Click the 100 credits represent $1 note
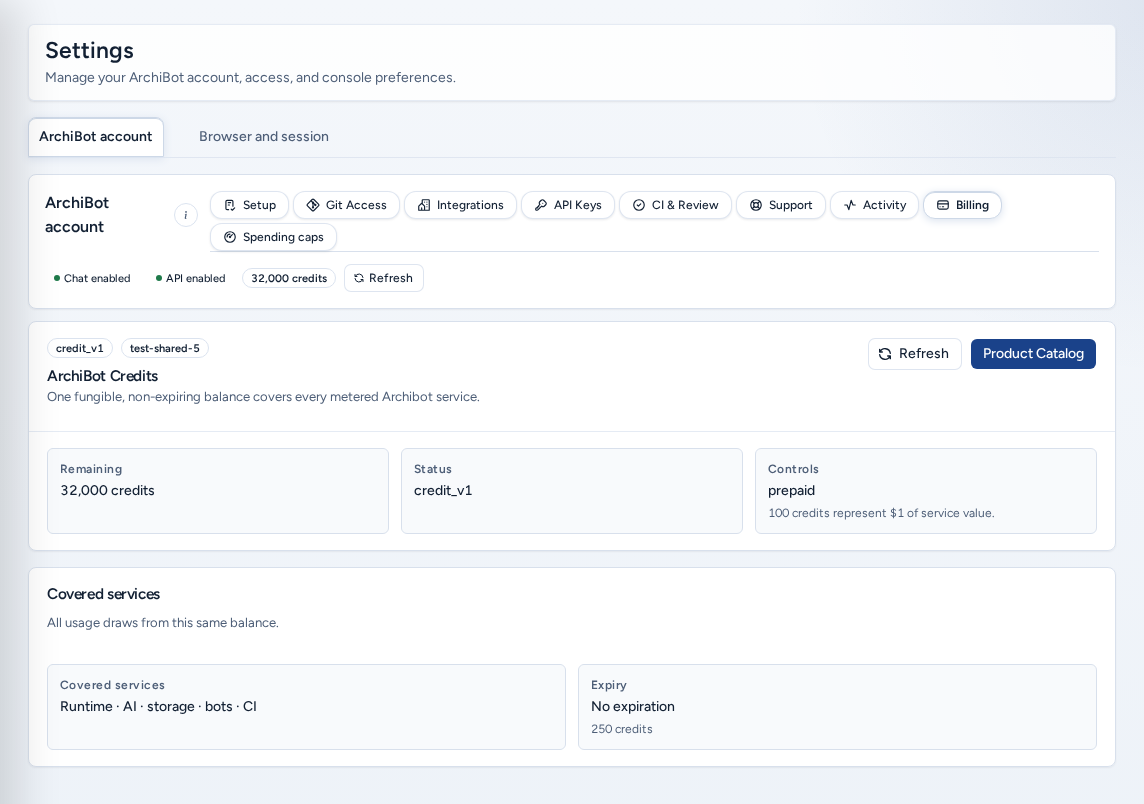The image size is (1144, 804). tap(881, 513)
